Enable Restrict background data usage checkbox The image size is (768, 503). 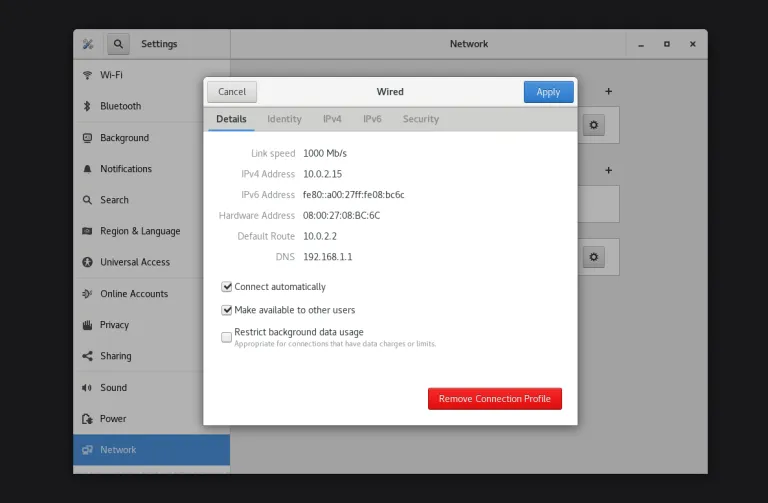226,337
